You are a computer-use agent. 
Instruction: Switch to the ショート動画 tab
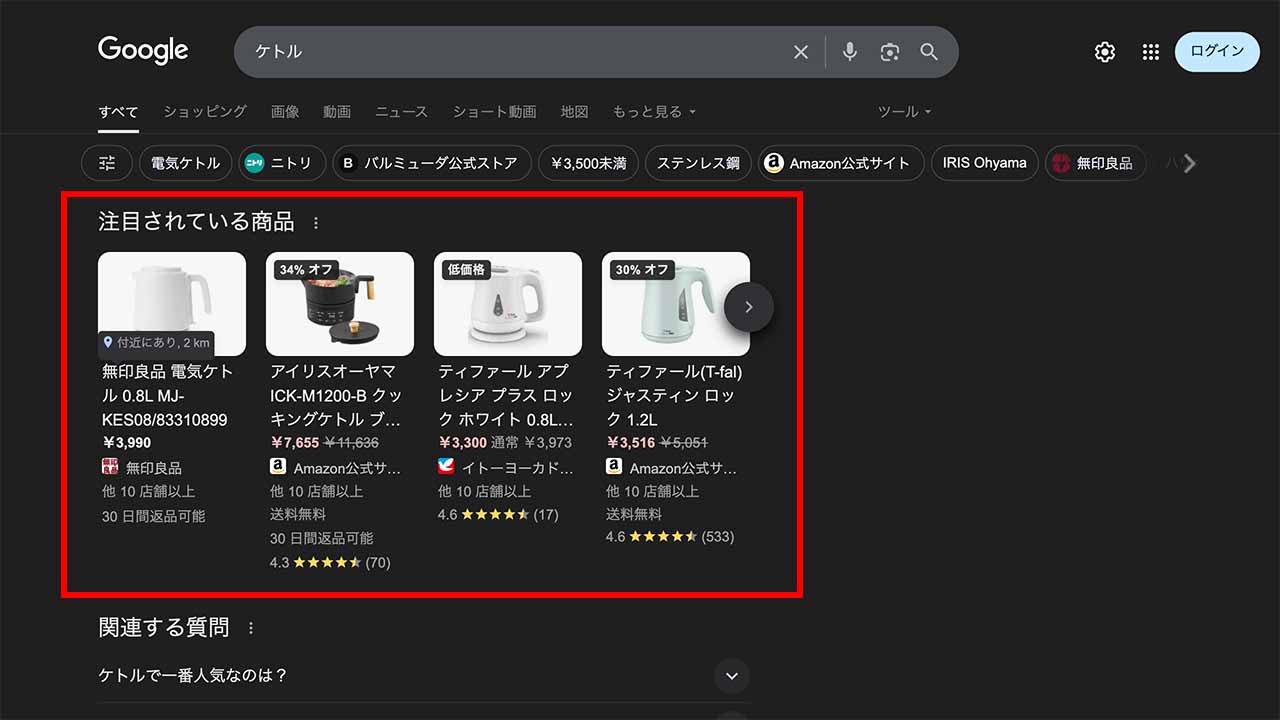[494, 112]
